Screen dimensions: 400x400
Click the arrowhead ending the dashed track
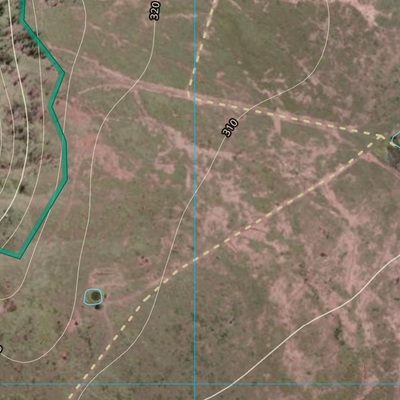(380, 137)
